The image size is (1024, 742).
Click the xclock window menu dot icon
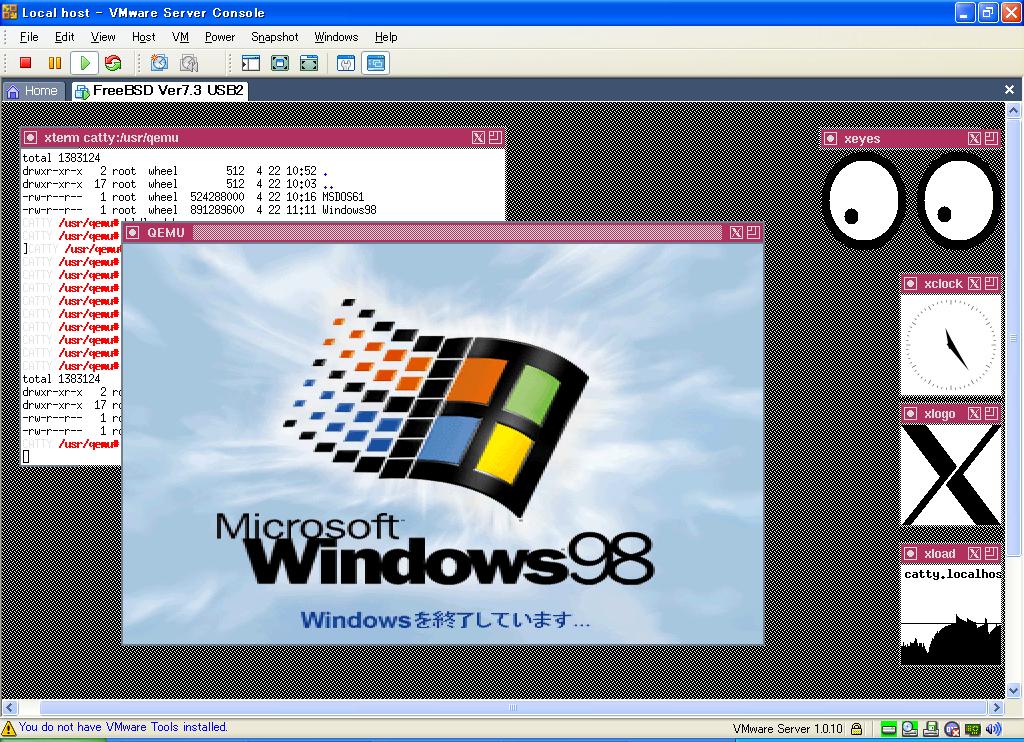tap(910, 283)
